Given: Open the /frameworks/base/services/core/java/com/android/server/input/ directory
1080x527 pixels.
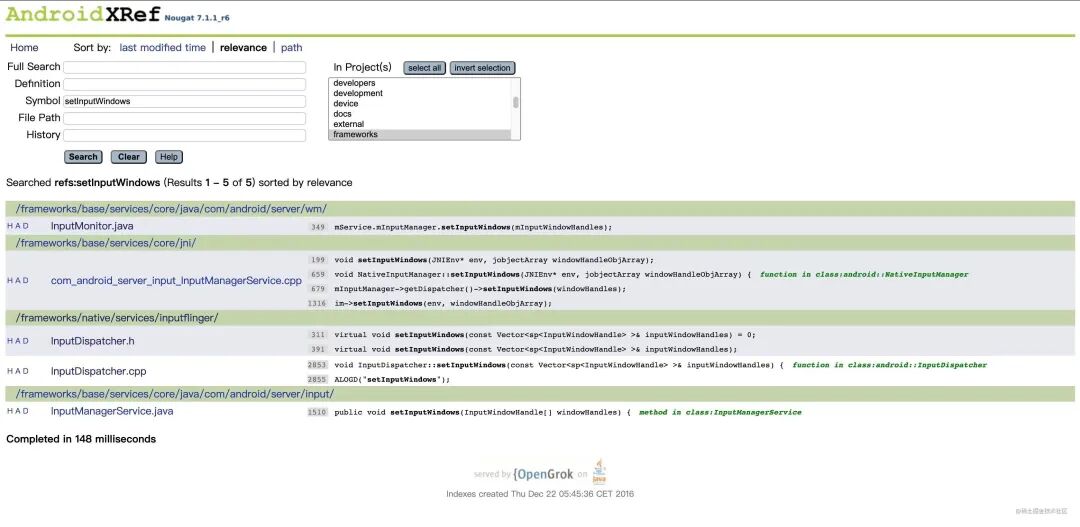Looking at the screenshot, I should tap(175, 393).
